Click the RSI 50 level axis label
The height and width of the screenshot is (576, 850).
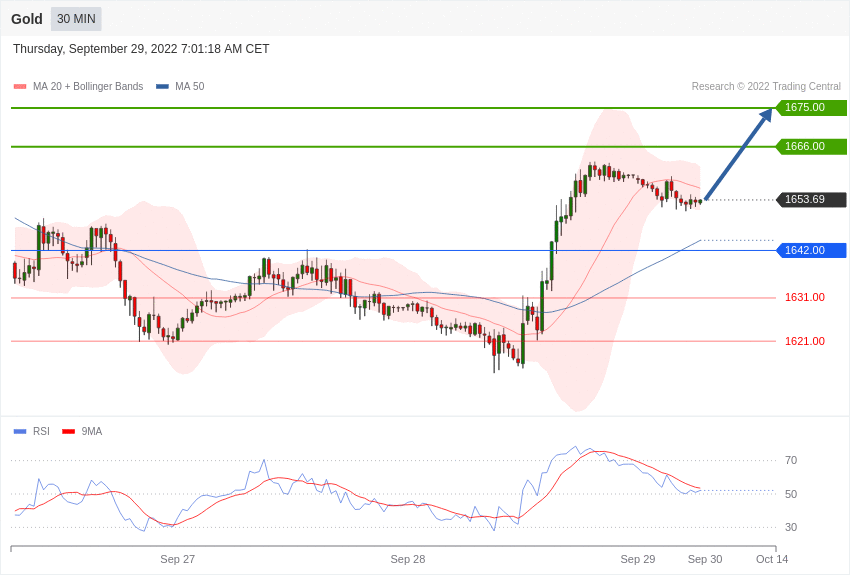point(791,494)
